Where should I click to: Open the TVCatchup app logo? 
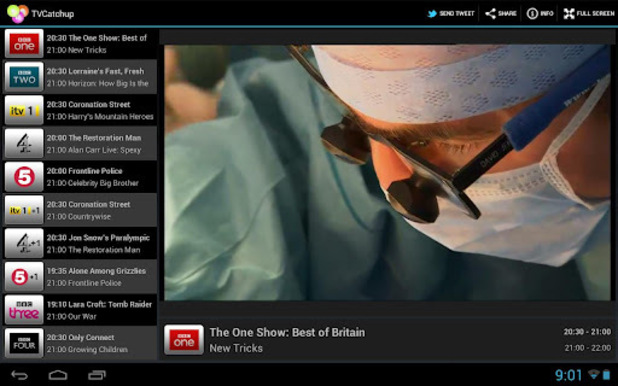(18, 13)
